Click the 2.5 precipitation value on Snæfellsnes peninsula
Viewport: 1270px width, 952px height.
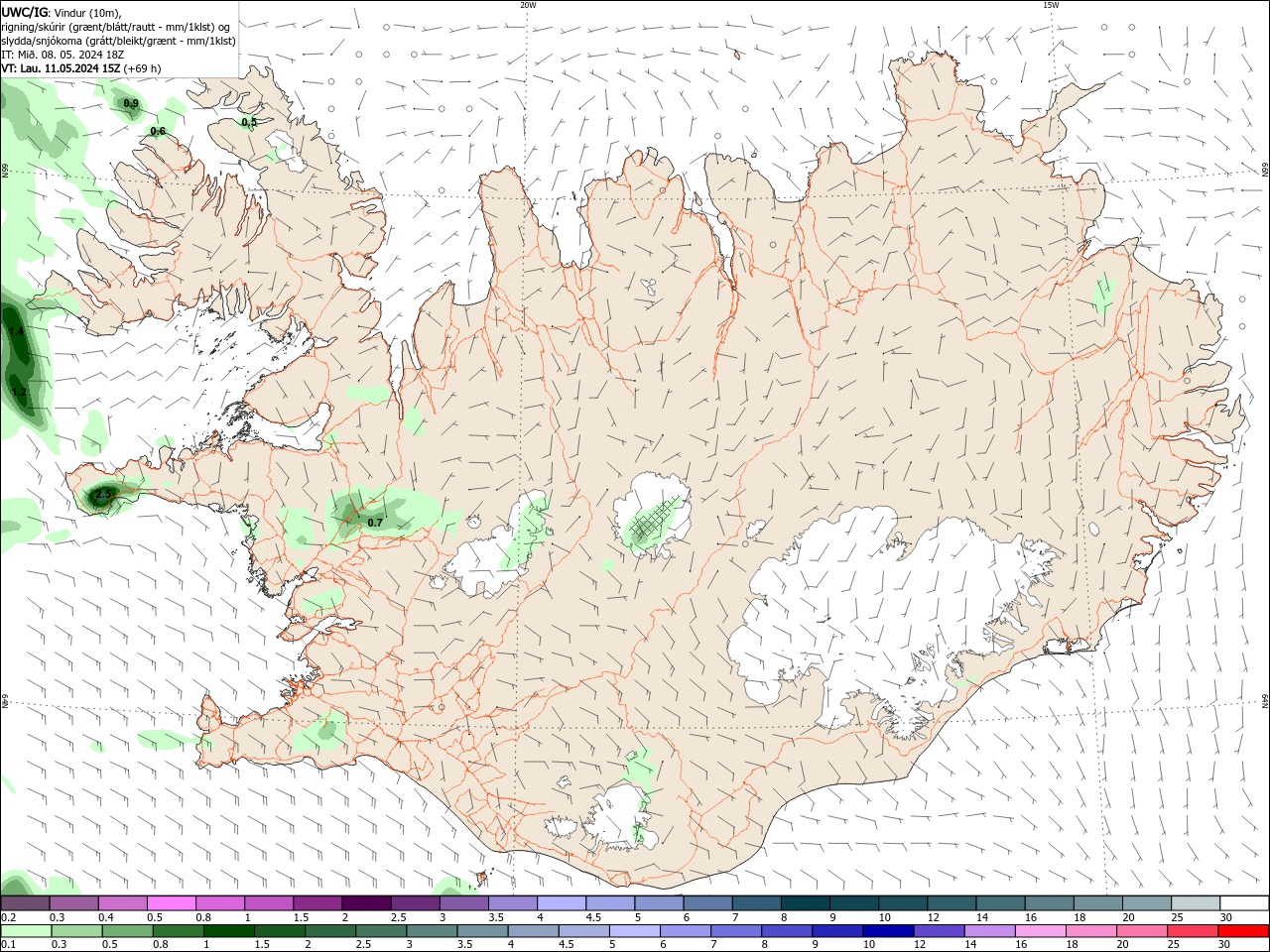(x=103, y=493)
